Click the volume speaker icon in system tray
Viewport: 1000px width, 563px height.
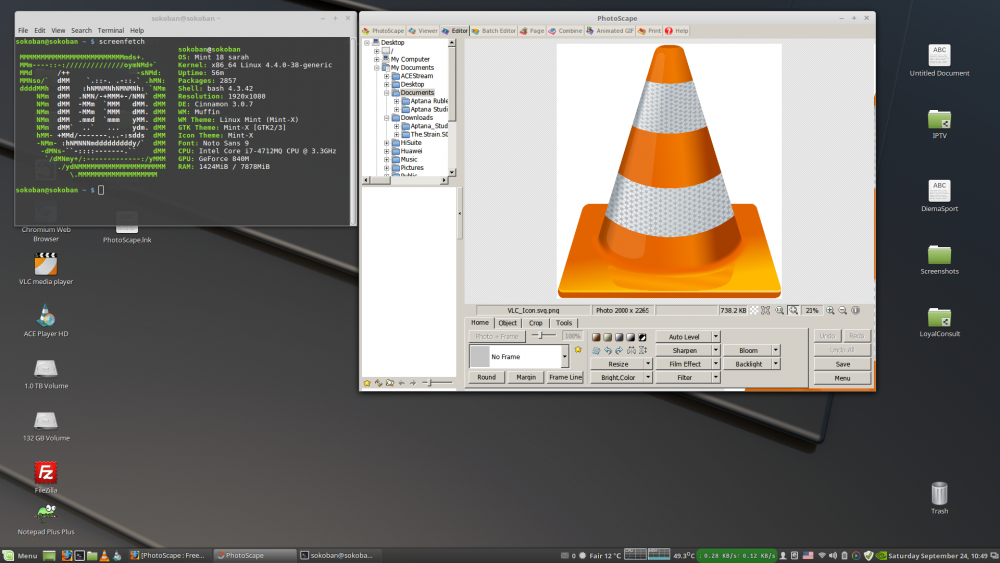point(832,555)
